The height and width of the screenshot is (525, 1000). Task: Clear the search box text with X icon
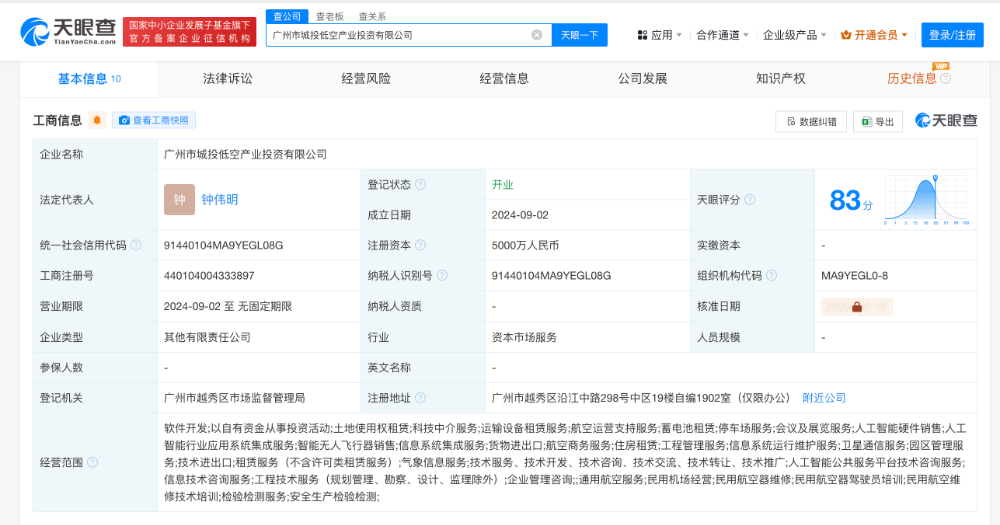click(537, 35)
